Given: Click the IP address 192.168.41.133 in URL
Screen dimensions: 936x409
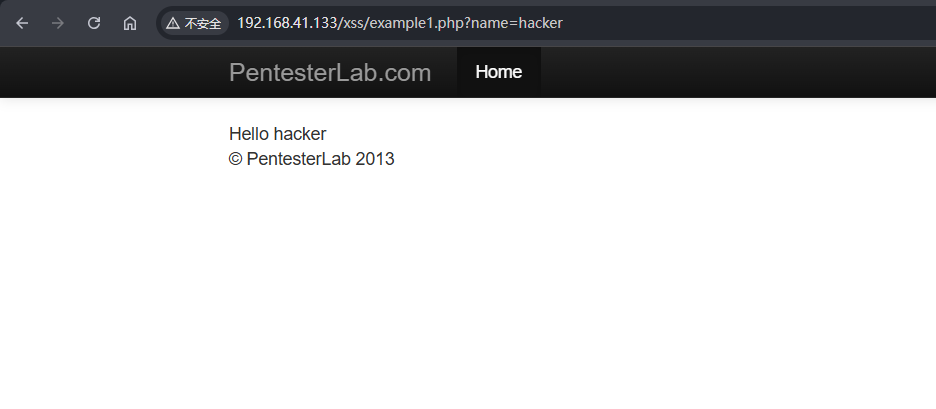Looking at the screenshot, I should tap(286, 23).
